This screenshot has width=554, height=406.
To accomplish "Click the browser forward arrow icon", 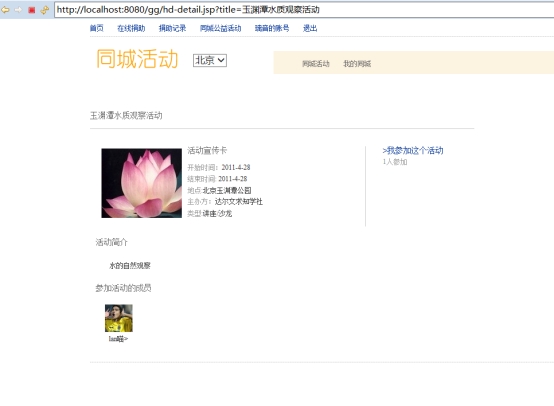I will (x=18, y=10).
